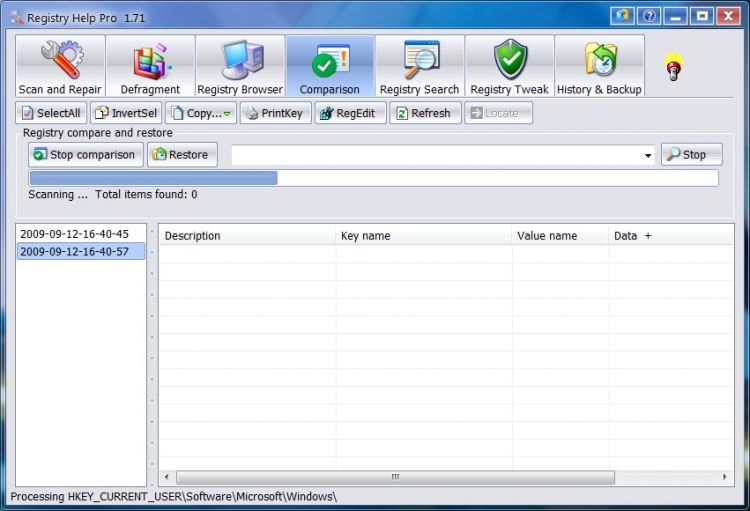Open the Registry Browser

[240, 66]
